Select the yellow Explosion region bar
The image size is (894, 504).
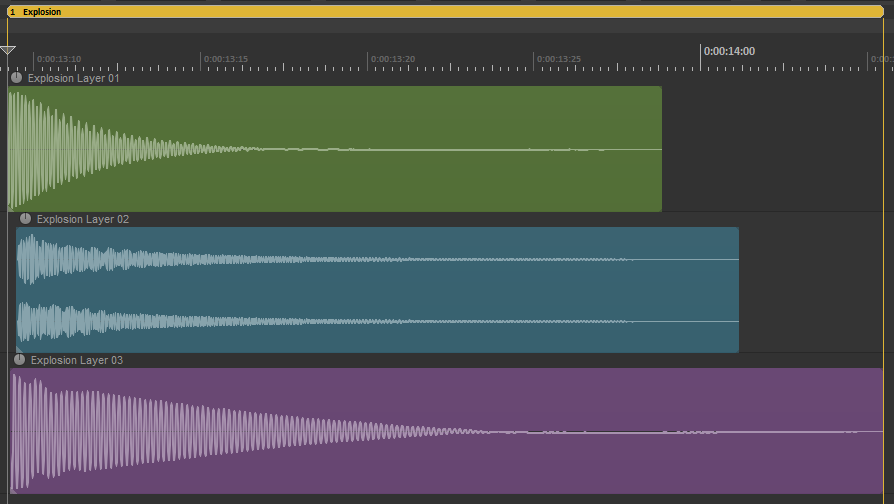[445, 11]
